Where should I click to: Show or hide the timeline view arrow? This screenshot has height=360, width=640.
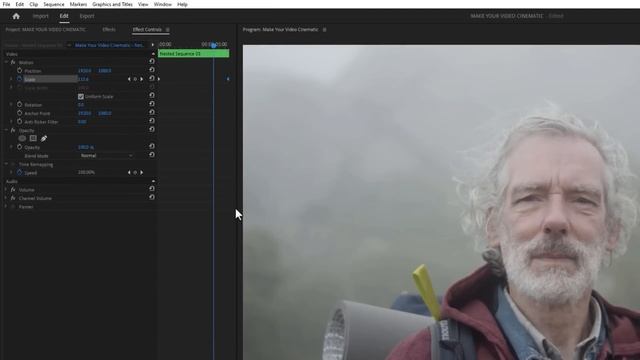click(153, 45)
